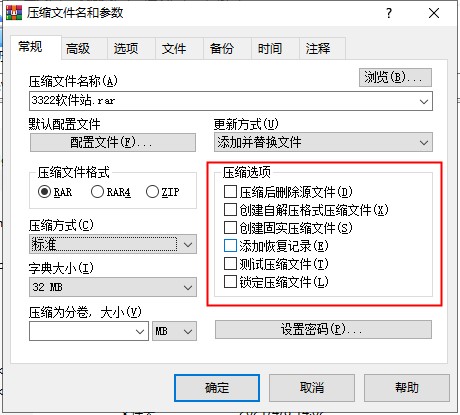The width and height of the screenshot is (460, 415).
Task: Expand the MB unit dropdown
Action: click(x=174, y=331)
